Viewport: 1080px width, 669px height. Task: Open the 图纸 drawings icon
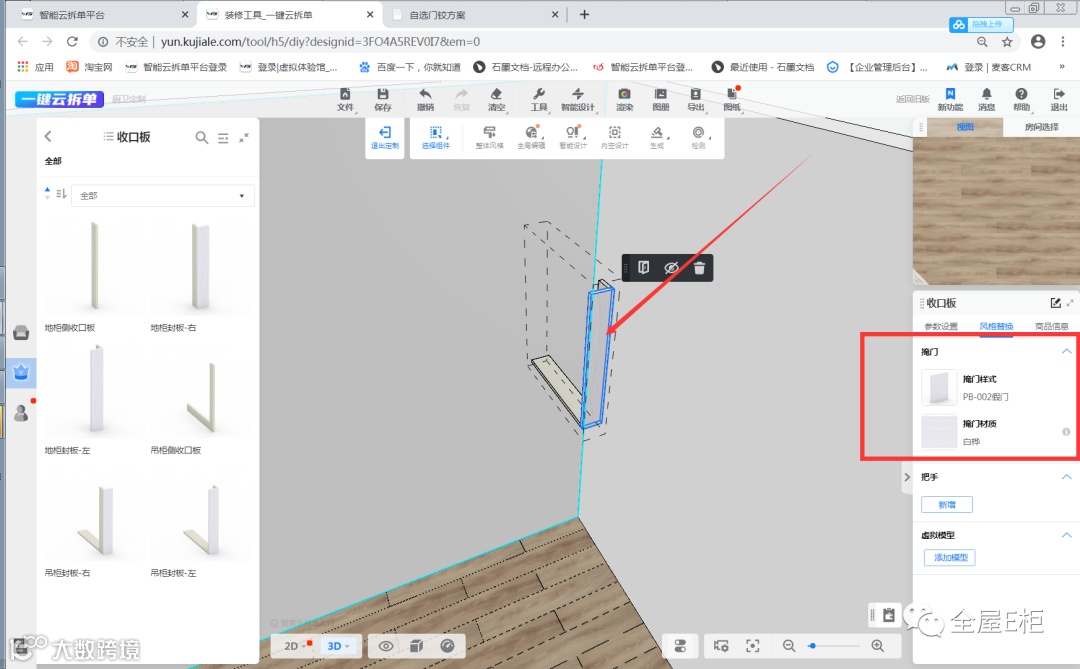point(731,99)
